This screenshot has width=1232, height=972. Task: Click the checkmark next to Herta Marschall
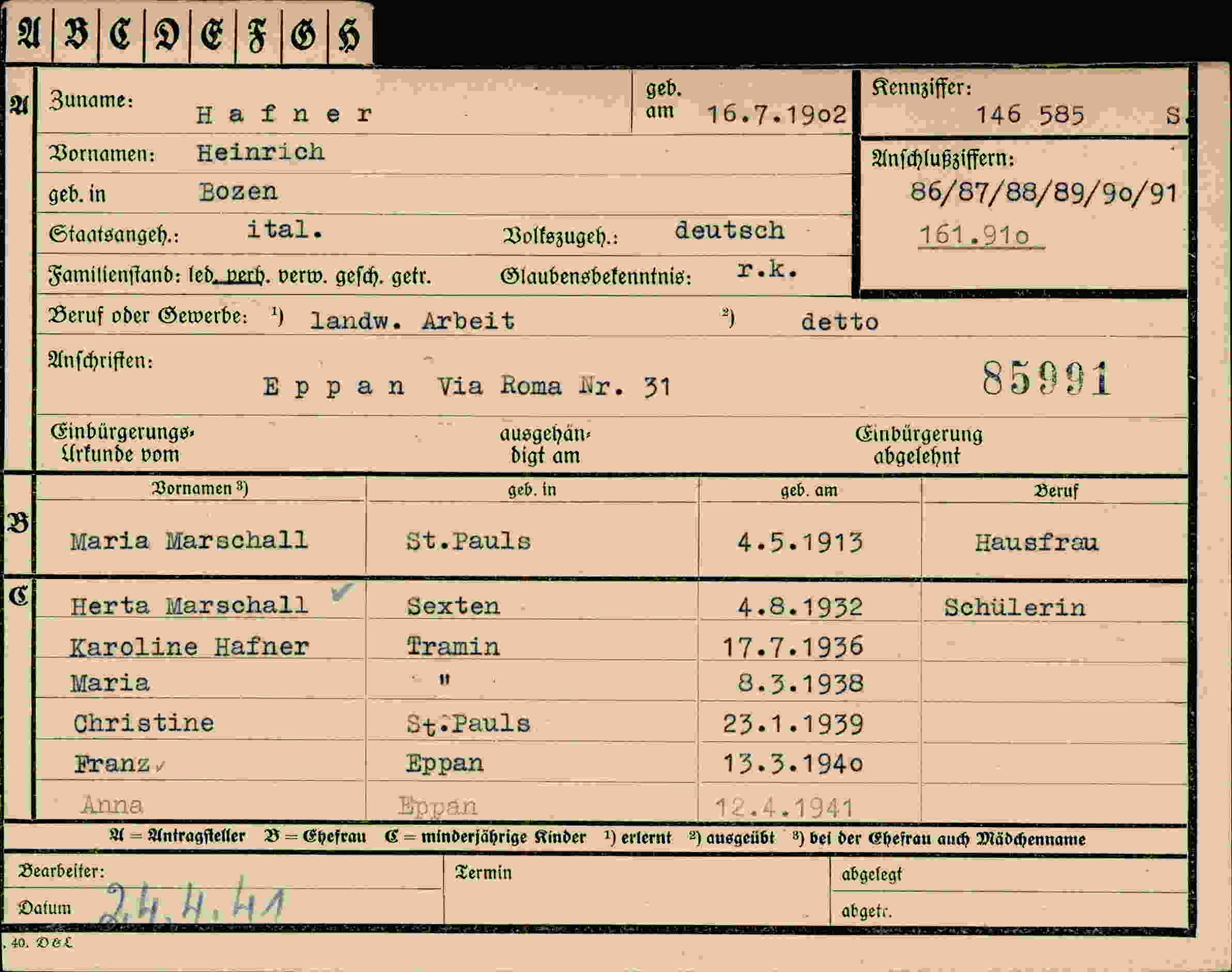pos(342,591)
